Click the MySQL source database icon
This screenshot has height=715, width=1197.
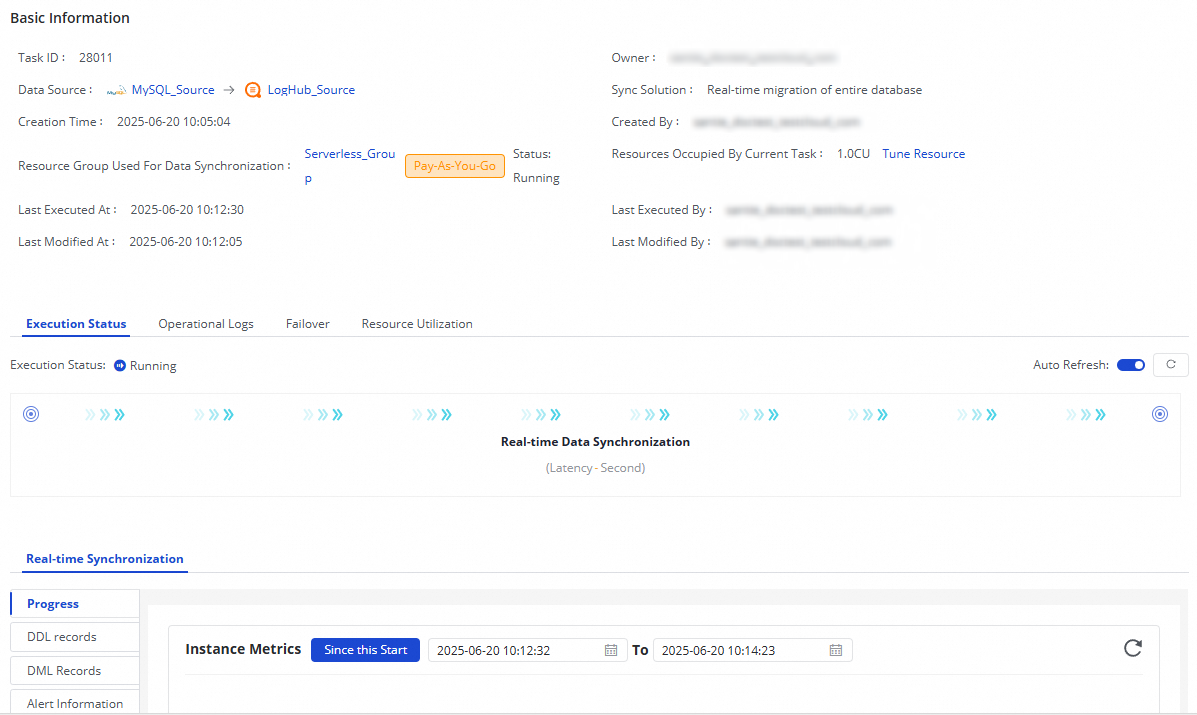[x=116, y=91]
